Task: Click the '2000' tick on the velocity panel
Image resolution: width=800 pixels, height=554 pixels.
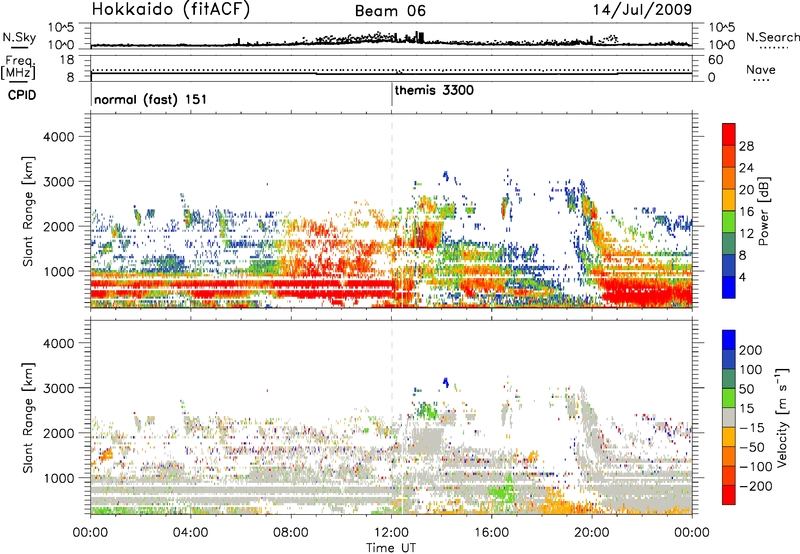Action: click(x=59, y=433)
